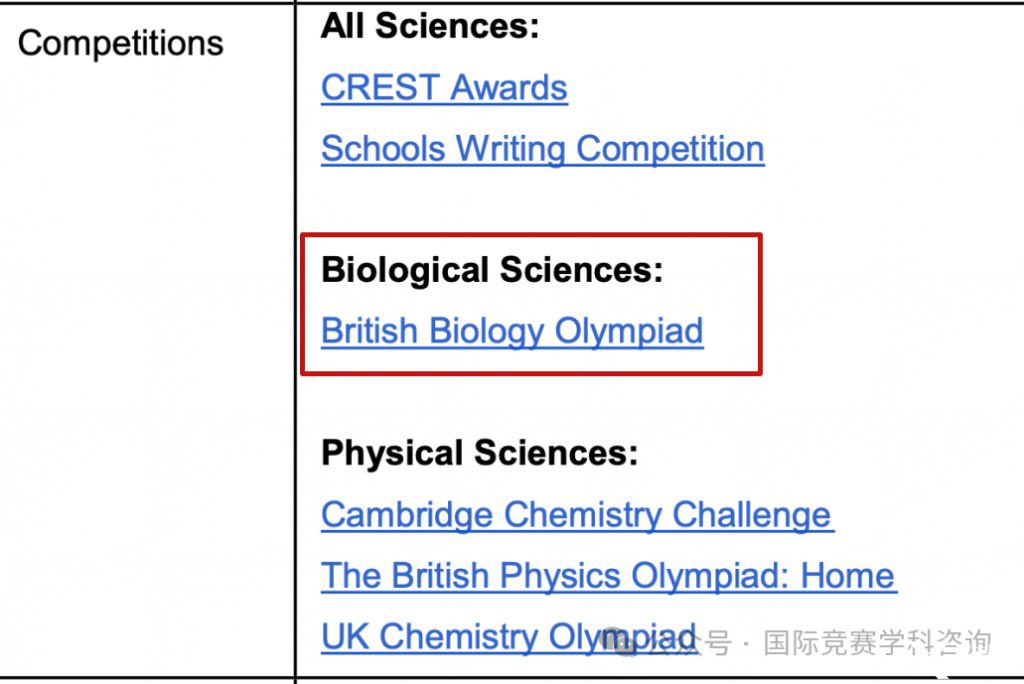Click blank space inside red box beside Biology link

tap(731, 331)
